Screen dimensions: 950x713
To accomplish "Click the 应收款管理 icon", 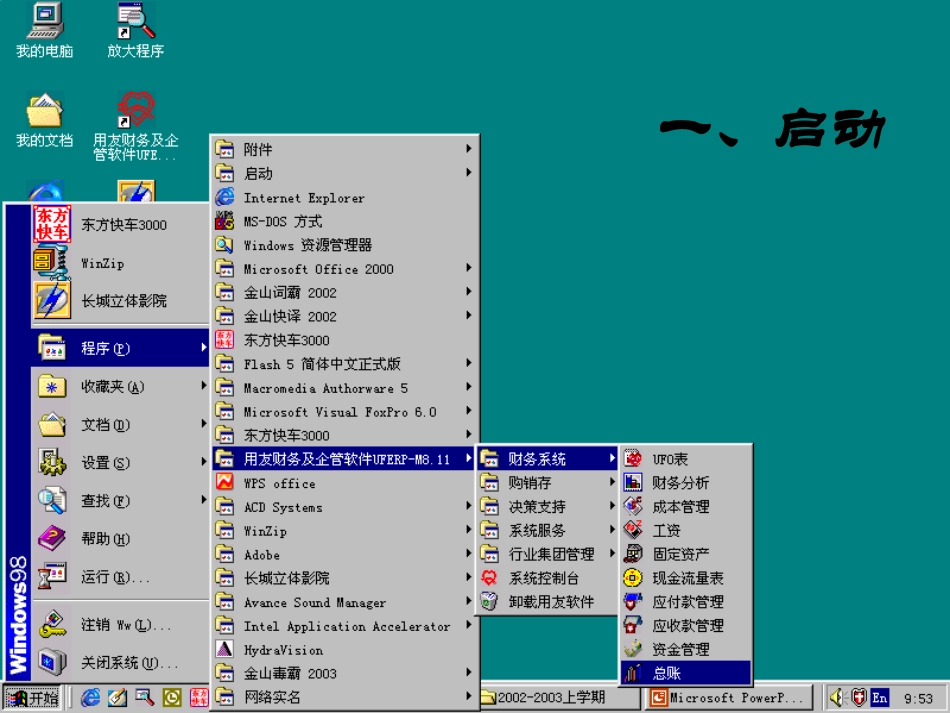I will [633, 625].
